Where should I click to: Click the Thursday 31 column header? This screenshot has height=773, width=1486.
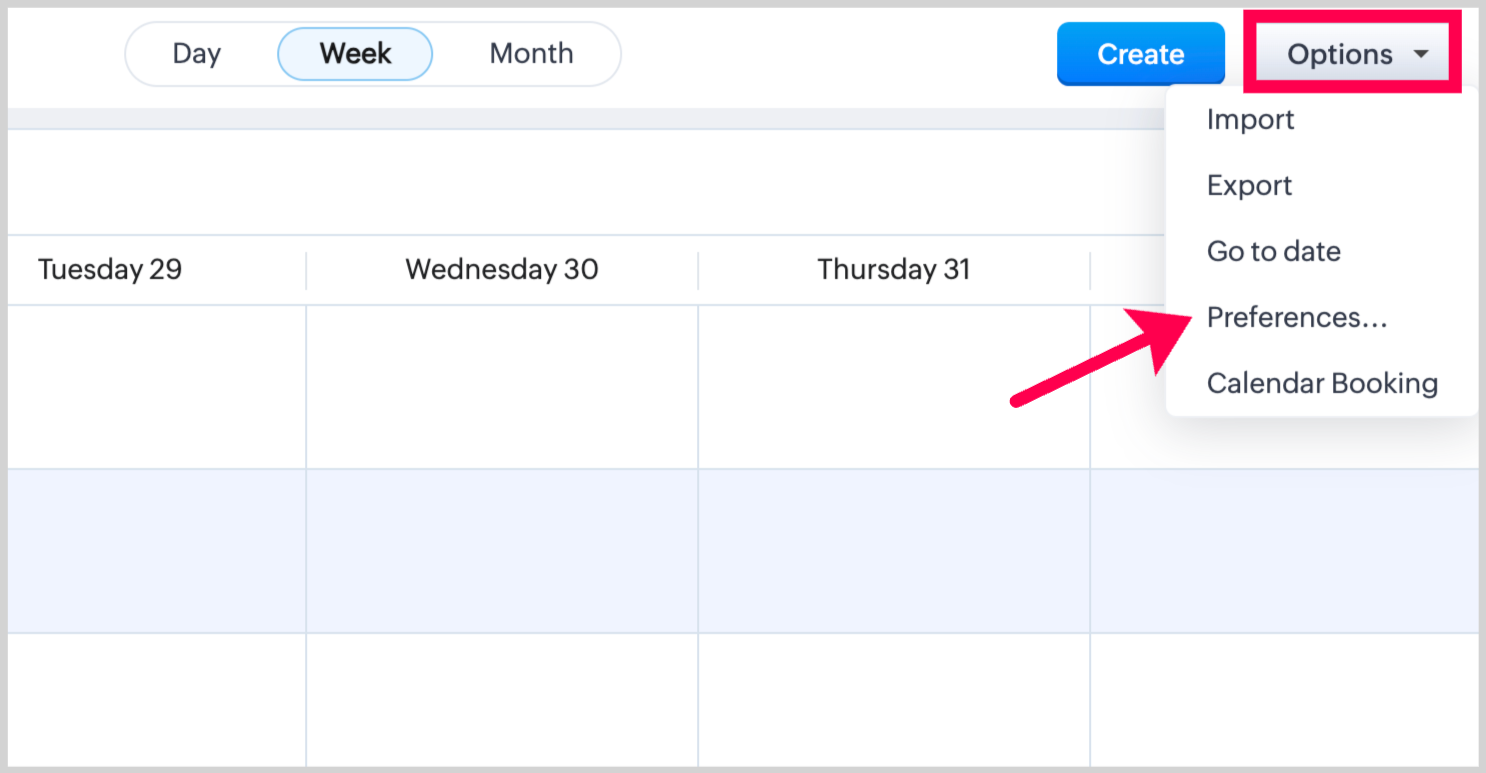coord(893,270)
